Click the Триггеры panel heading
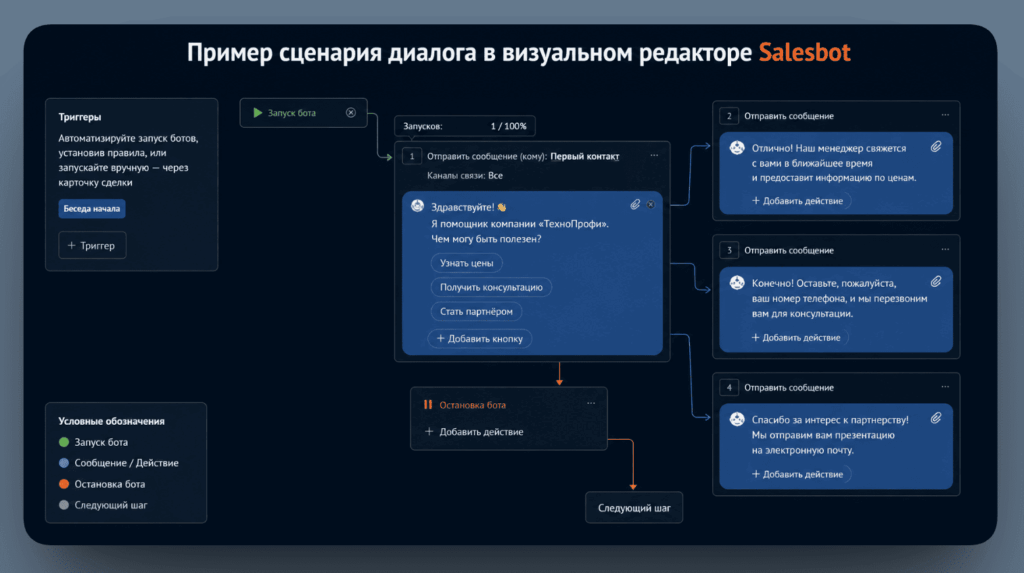The width and height of the screenshot is (1024, 573). click(80, 117)
